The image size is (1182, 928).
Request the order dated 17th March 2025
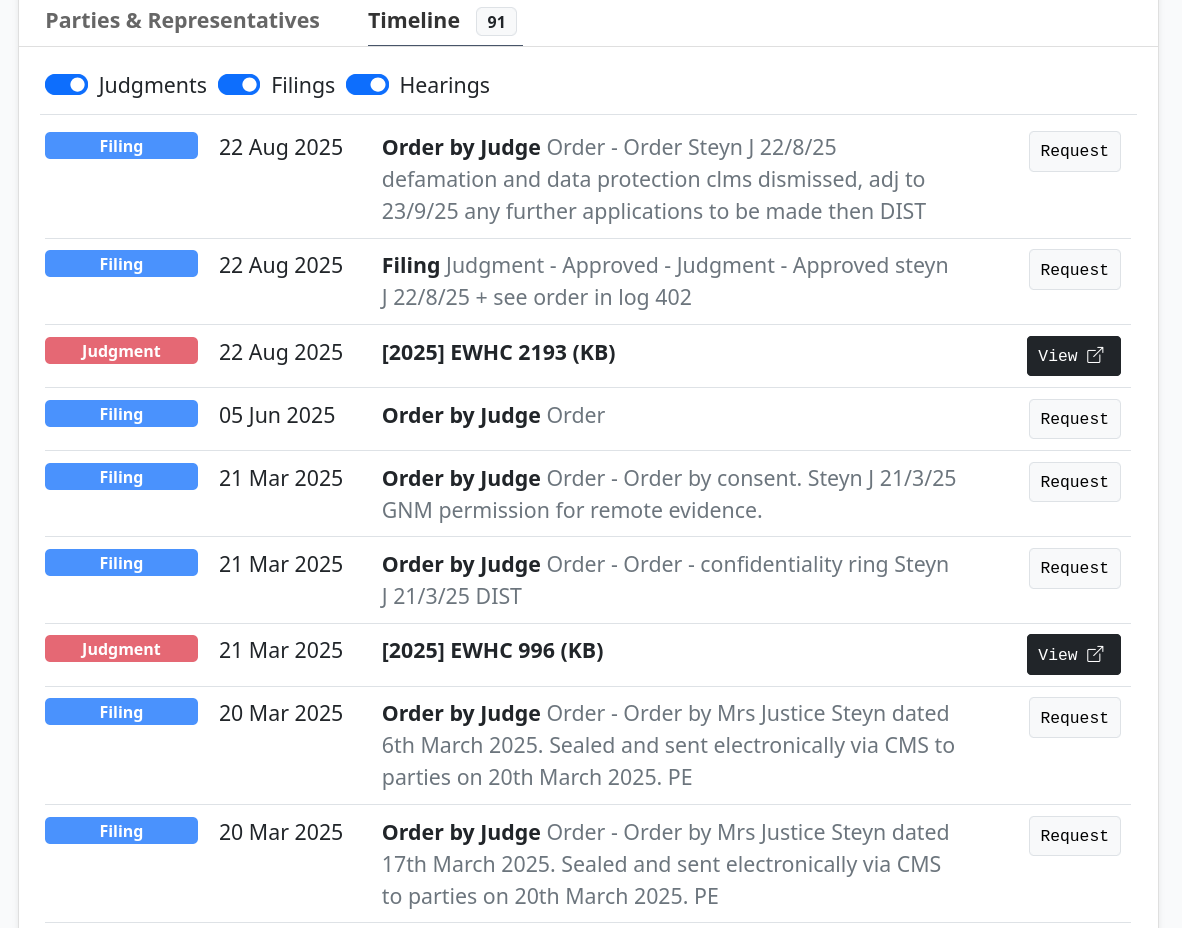[1074, 836]
